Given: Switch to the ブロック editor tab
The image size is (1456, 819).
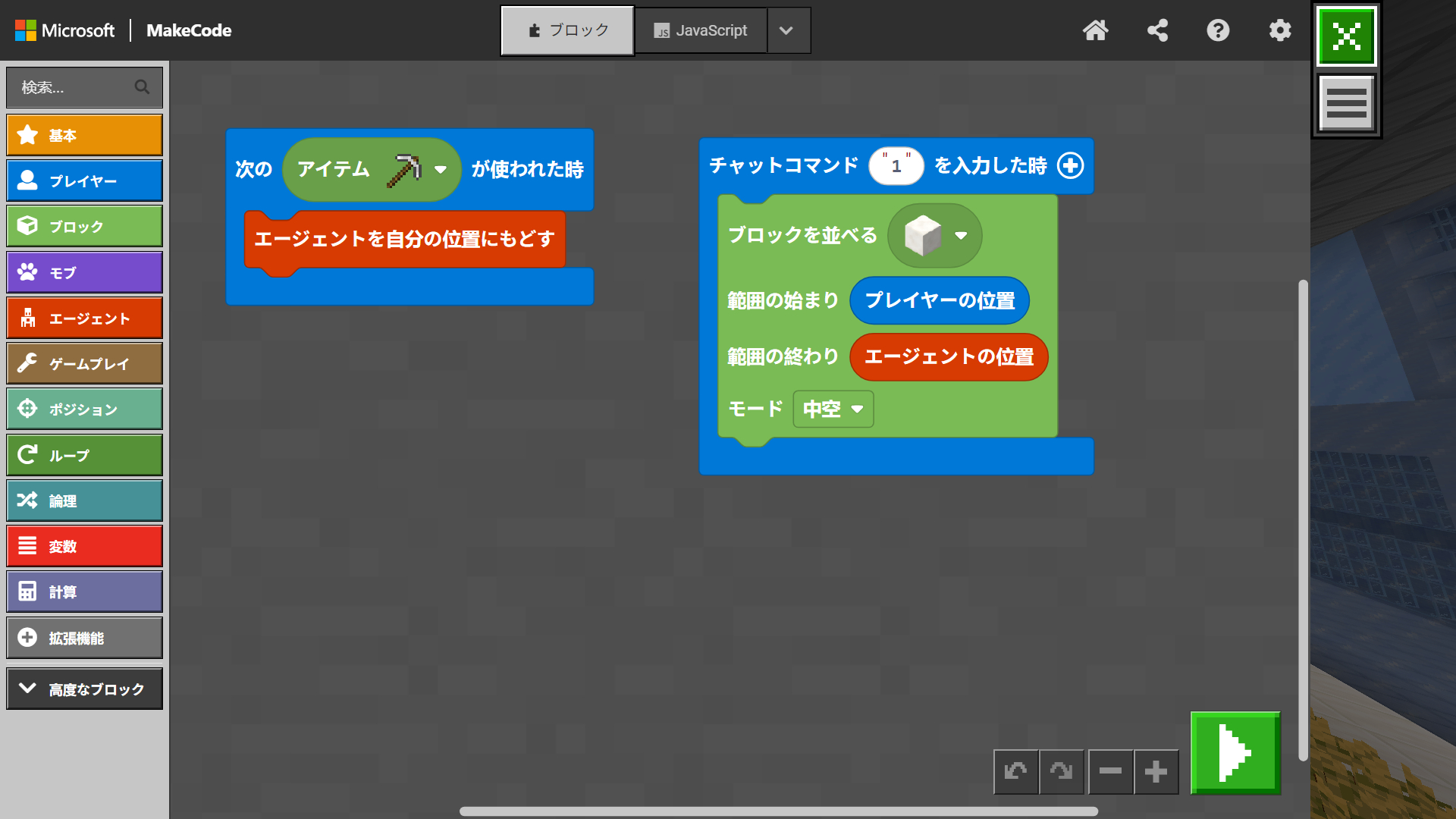Looking at the screenshot, I should (567, 30).
